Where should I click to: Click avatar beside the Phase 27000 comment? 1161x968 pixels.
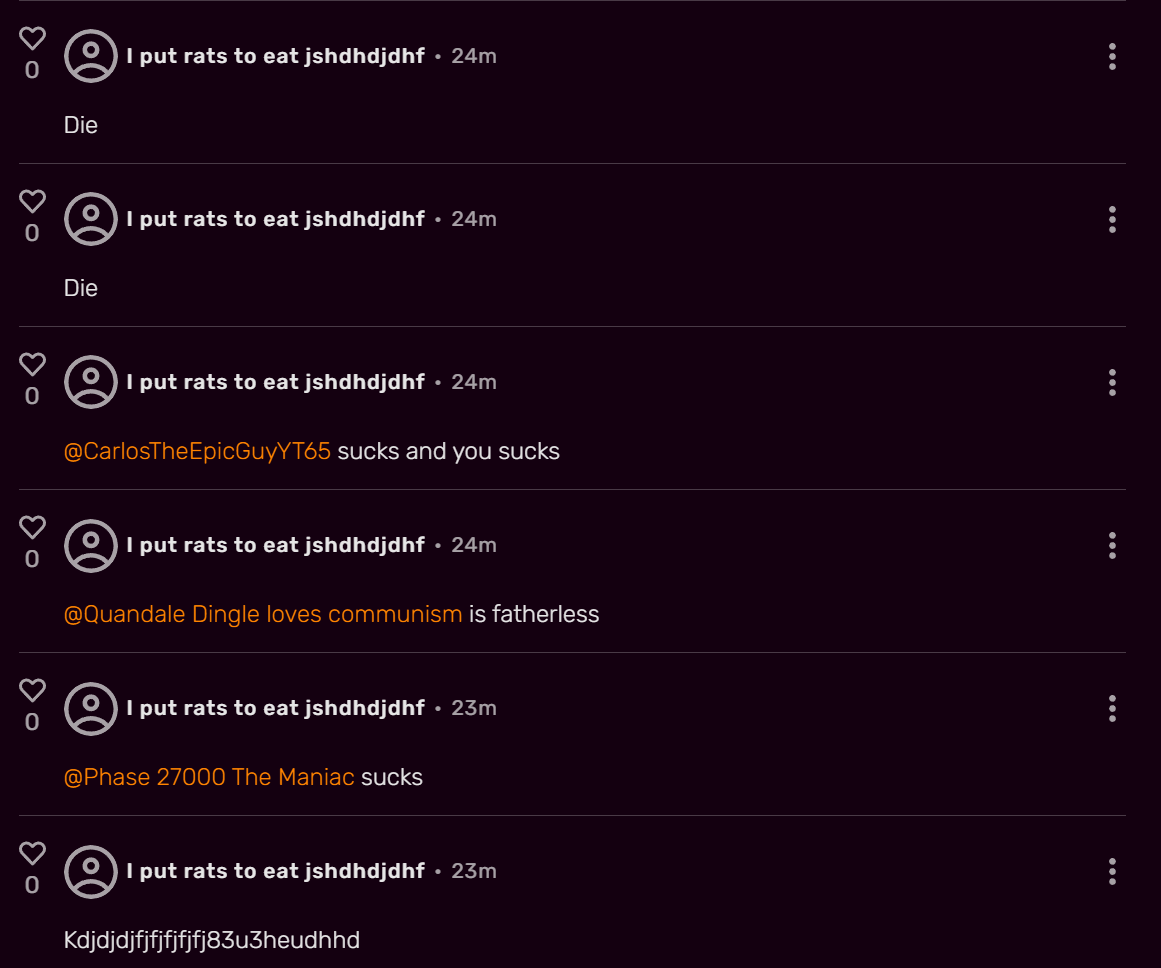coord(91,708)
